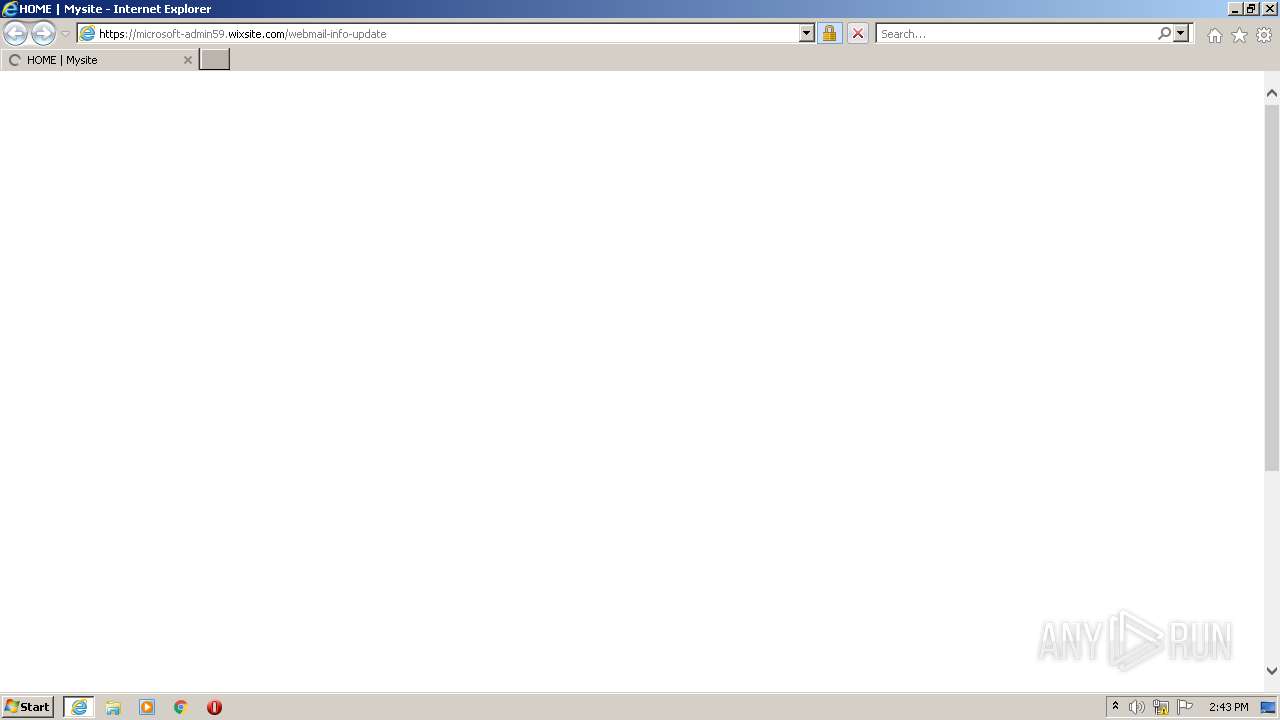The width and height of the screenshot is (1280, 720).
Task: Click the address bar URL field
Action: 448,33
